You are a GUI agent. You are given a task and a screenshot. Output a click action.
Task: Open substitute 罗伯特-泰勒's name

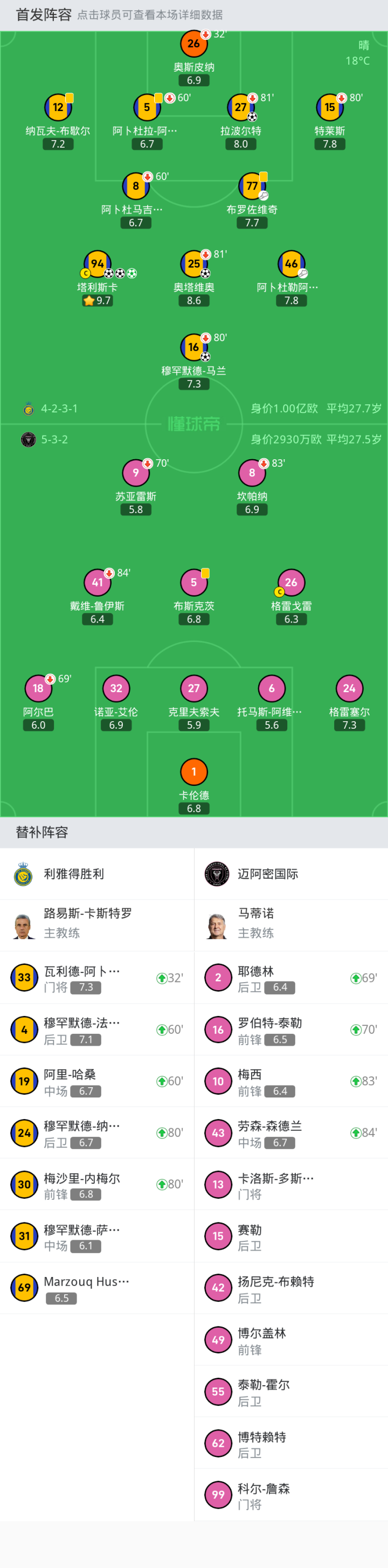pos(269,1023)
